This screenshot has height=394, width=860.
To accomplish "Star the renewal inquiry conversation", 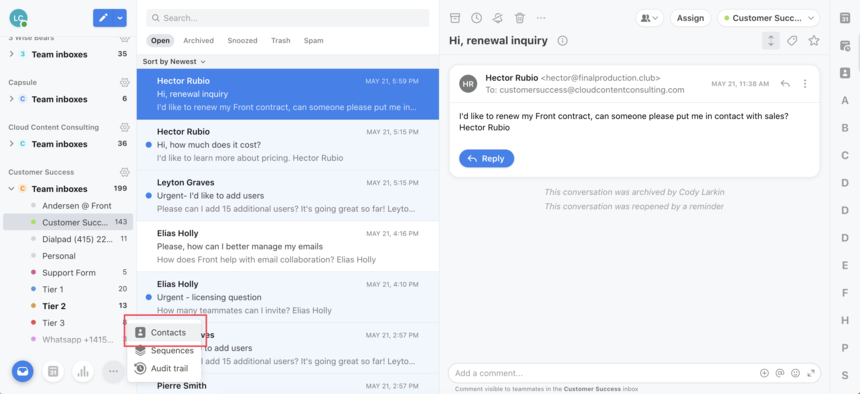I will [x=814, y=41].
